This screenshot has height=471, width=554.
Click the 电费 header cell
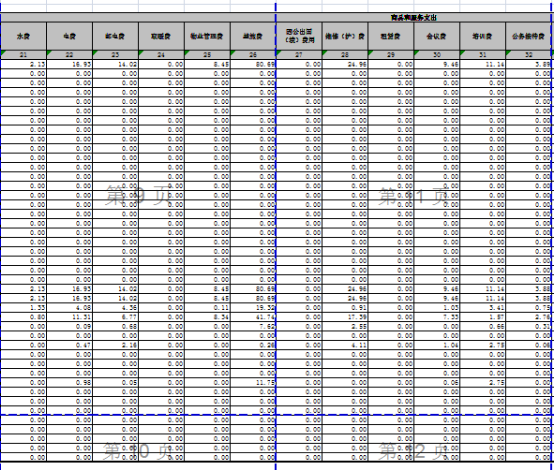click(70, 36)
